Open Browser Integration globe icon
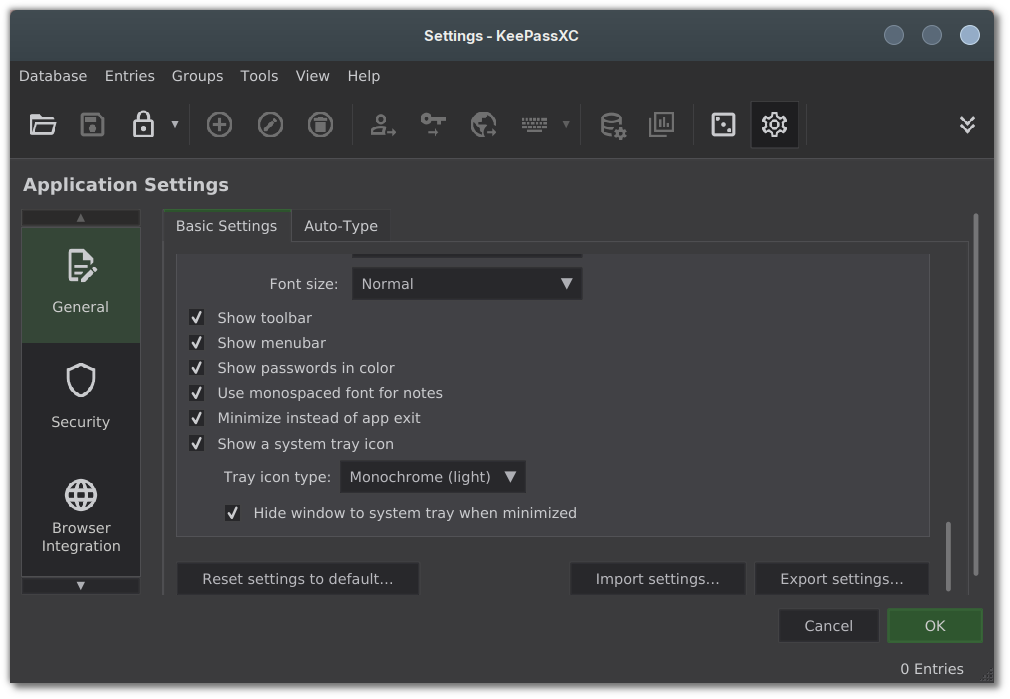This screenshot has width=1010, height=699. click(81, 495)
